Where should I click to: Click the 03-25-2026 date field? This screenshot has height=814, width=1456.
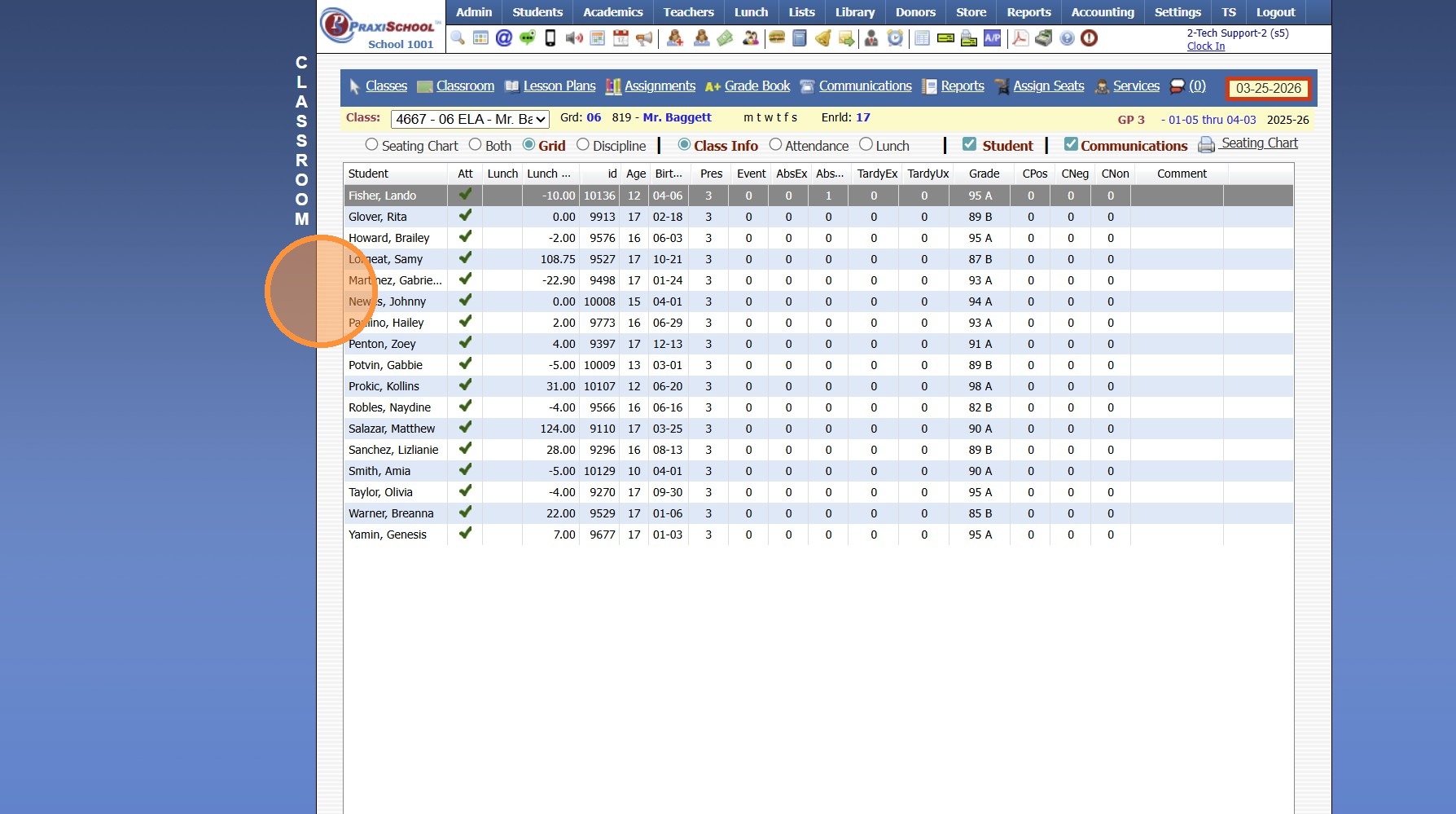coord(1268,88)
